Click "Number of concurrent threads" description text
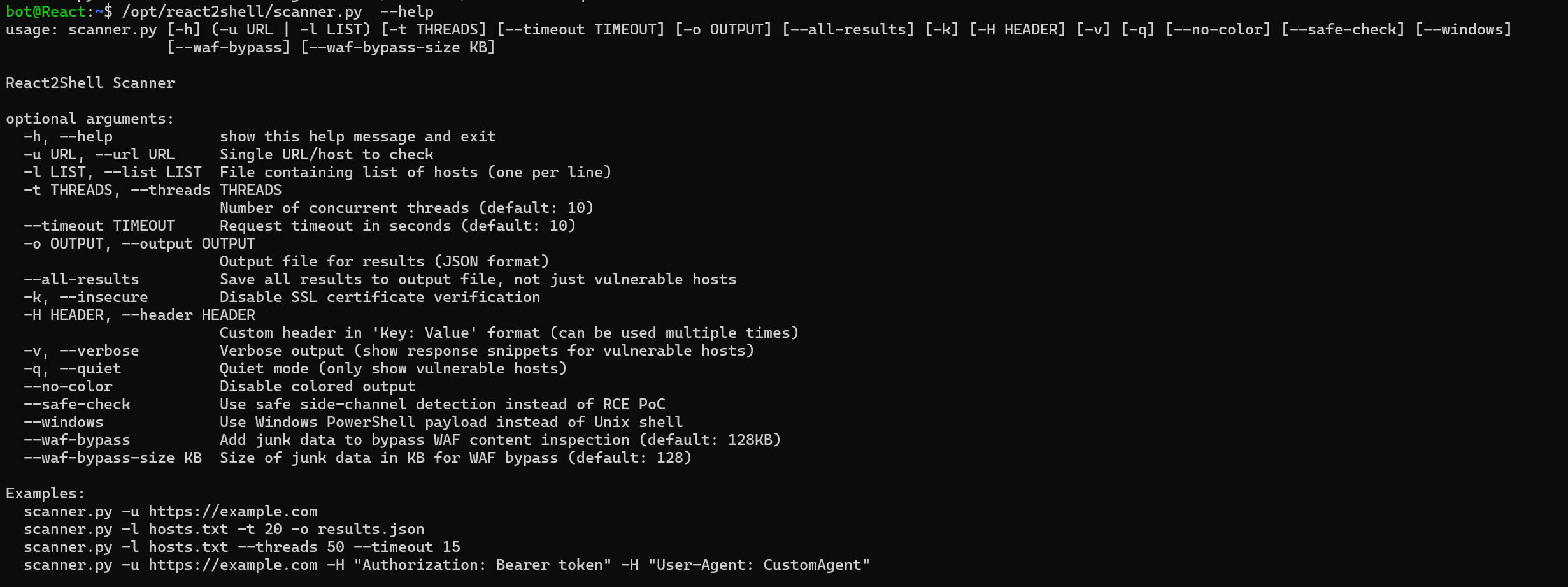This screenshot has height=587, width=1568. (x=344, y=208)
